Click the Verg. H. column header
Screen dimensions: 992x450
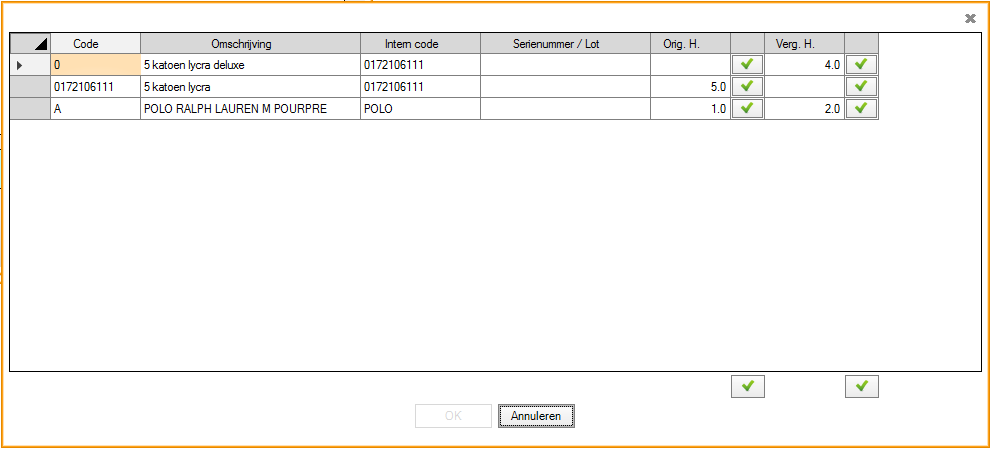(804, 44)
